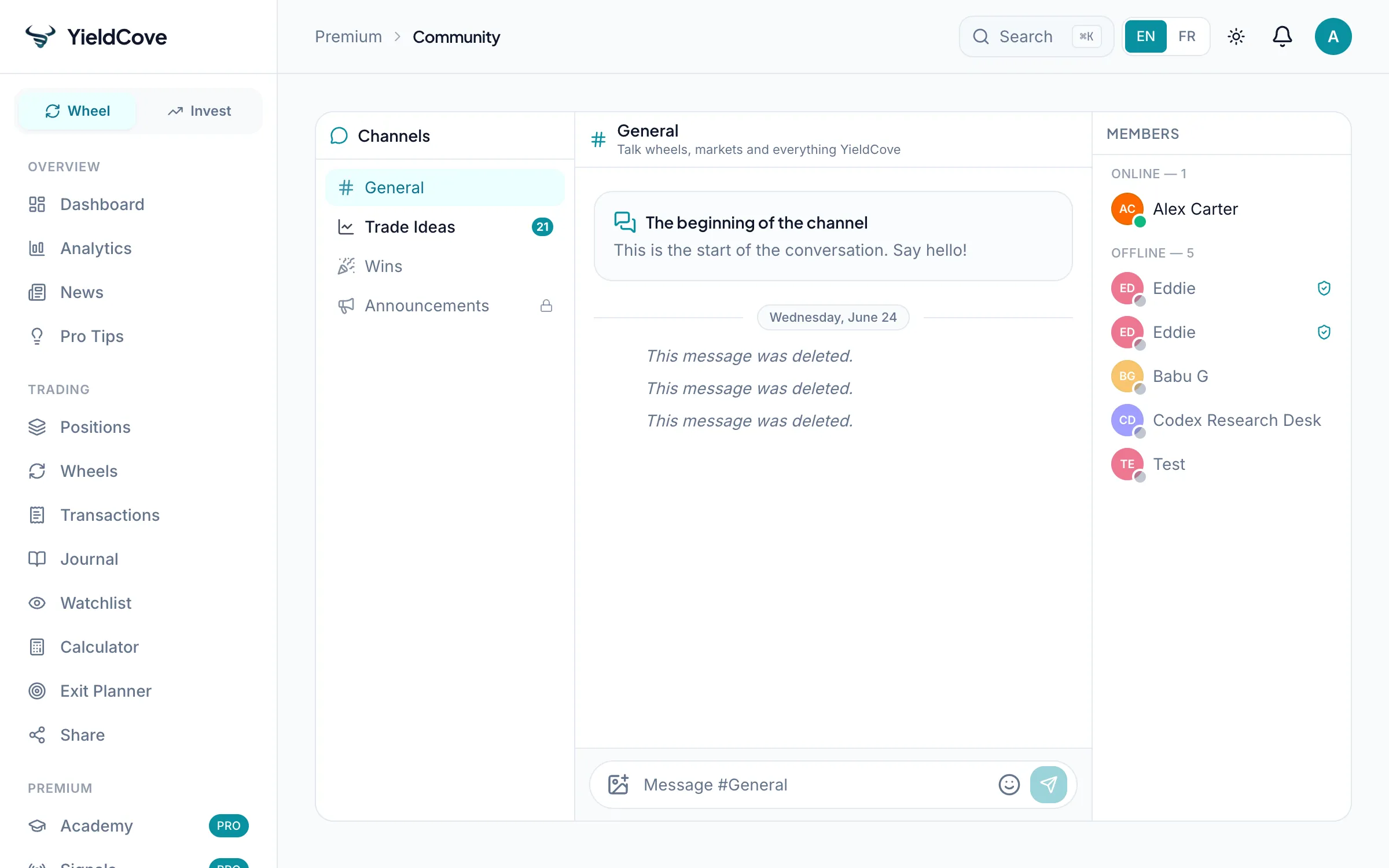1389x868 pixels.
Task: Click the Babu G BG avatar
Action: [x=1127, y=376]
